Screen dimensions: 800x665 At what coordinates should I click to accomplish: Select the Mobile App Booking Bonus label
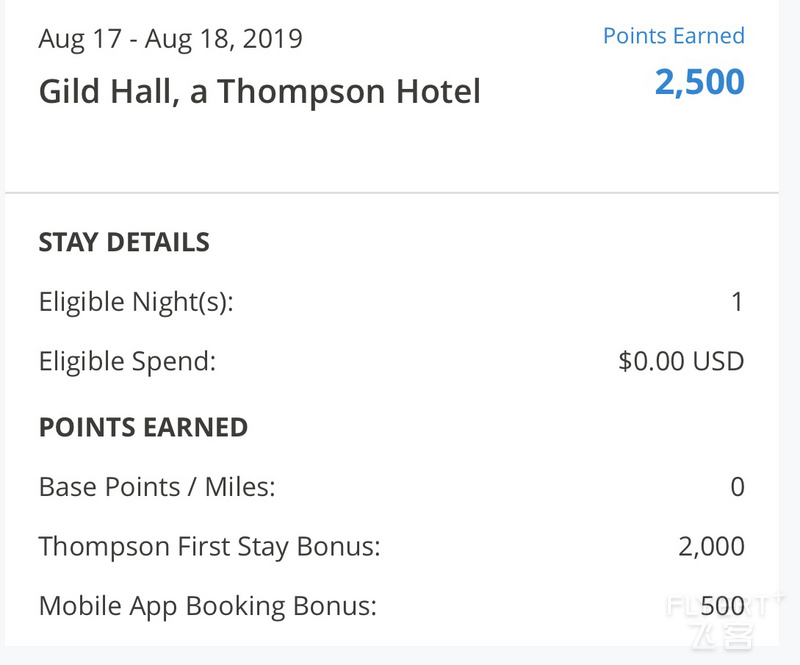pyautogui.click(x=208, y=607)
